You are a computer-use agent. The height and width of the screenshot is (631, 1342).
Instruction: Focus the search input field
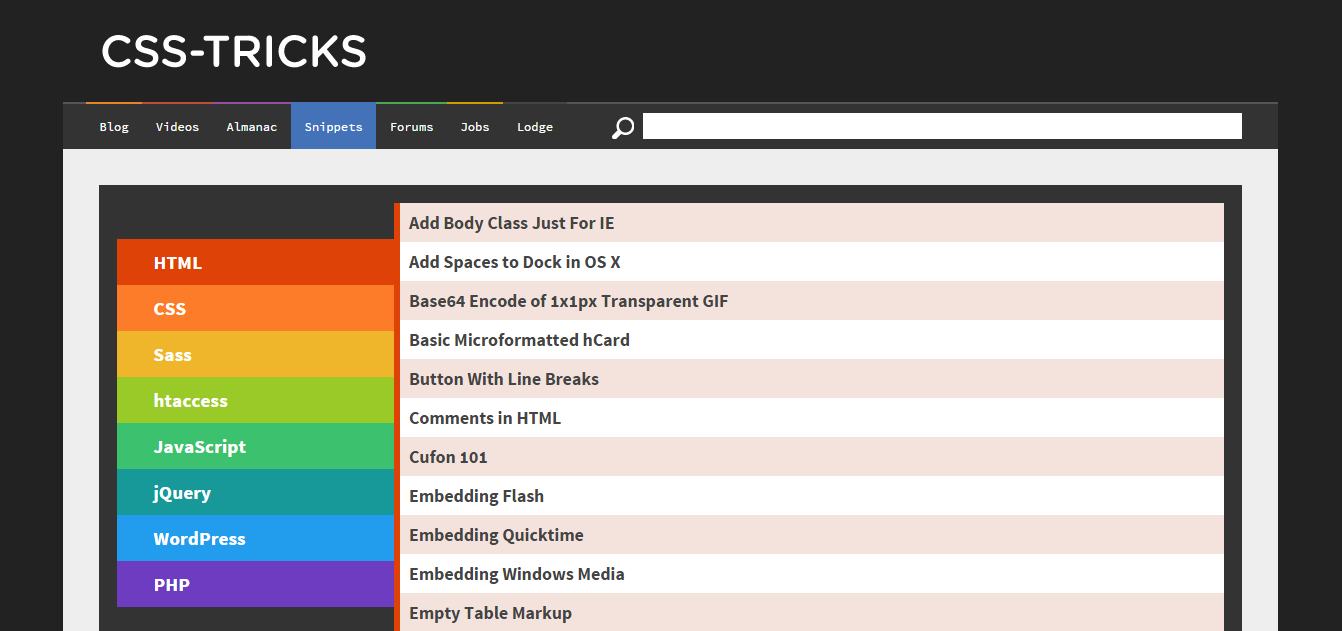(x=942, y=126)
